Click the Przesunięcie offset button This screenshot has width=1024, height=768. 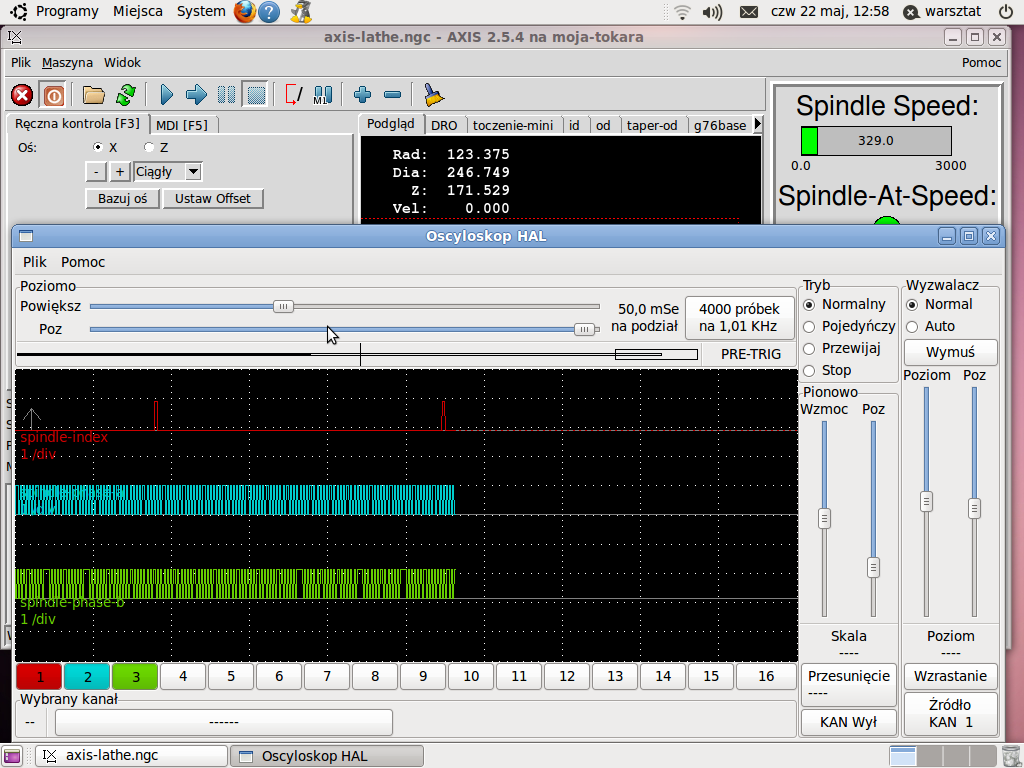point(848,684)
